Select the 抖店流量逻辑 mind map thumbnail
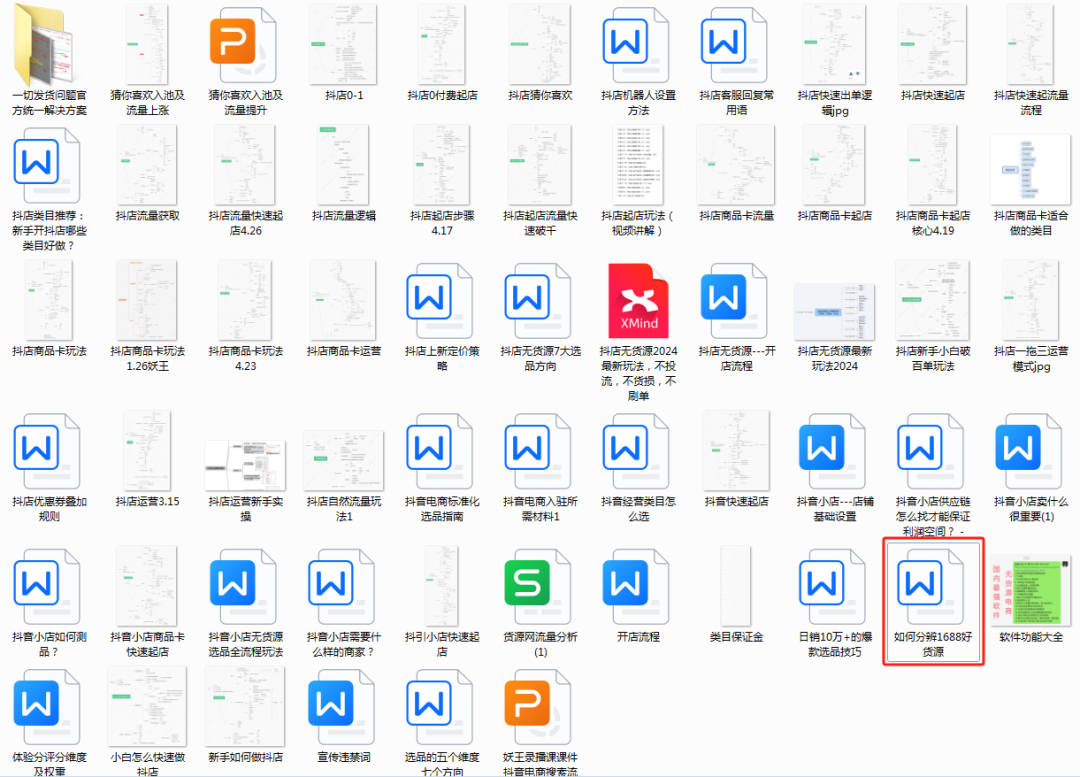The image size is (1080, 777). [343, 165]
